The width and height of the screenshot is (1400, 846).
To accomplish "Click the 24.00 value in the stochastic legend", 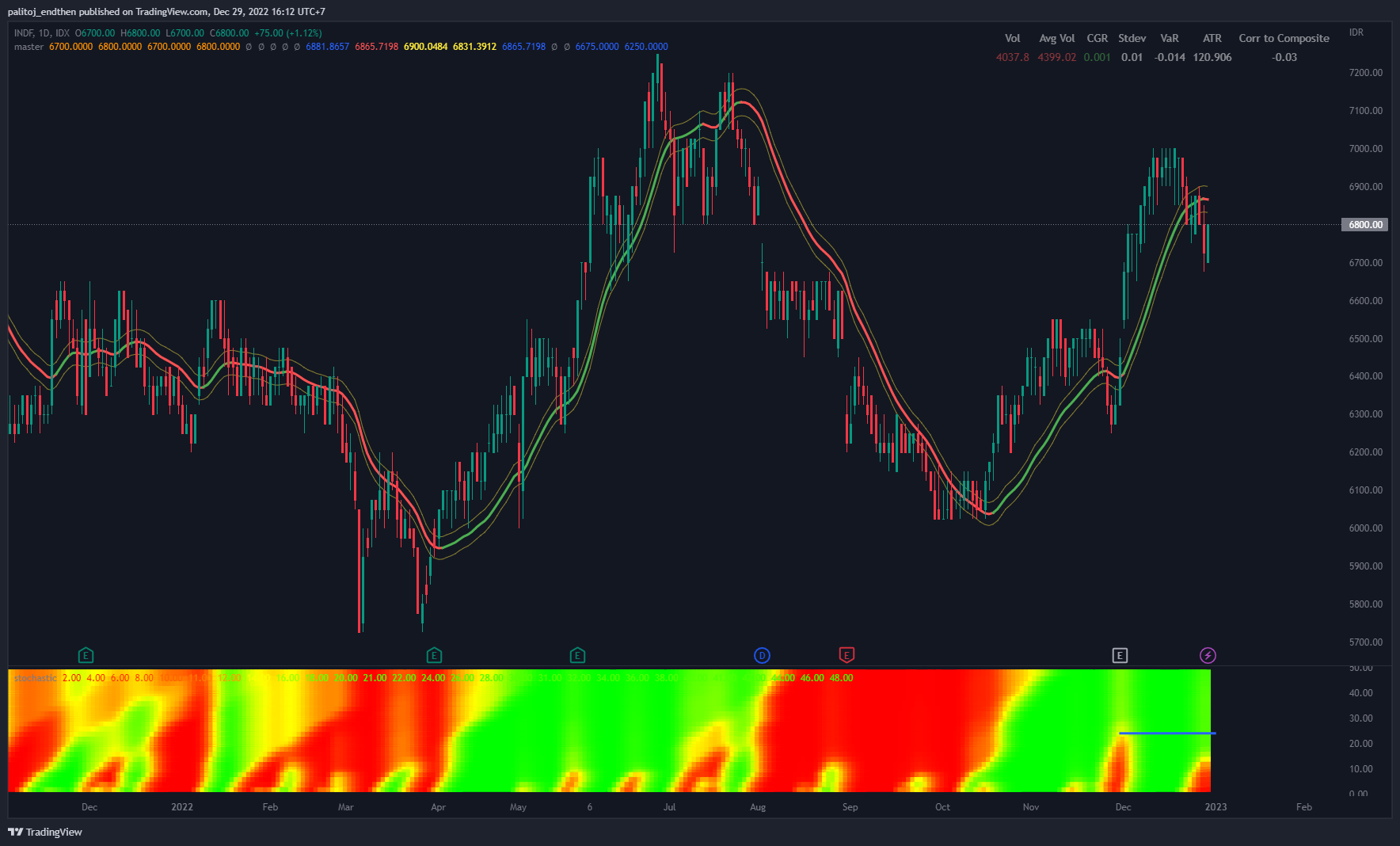I will pos(433,678).
